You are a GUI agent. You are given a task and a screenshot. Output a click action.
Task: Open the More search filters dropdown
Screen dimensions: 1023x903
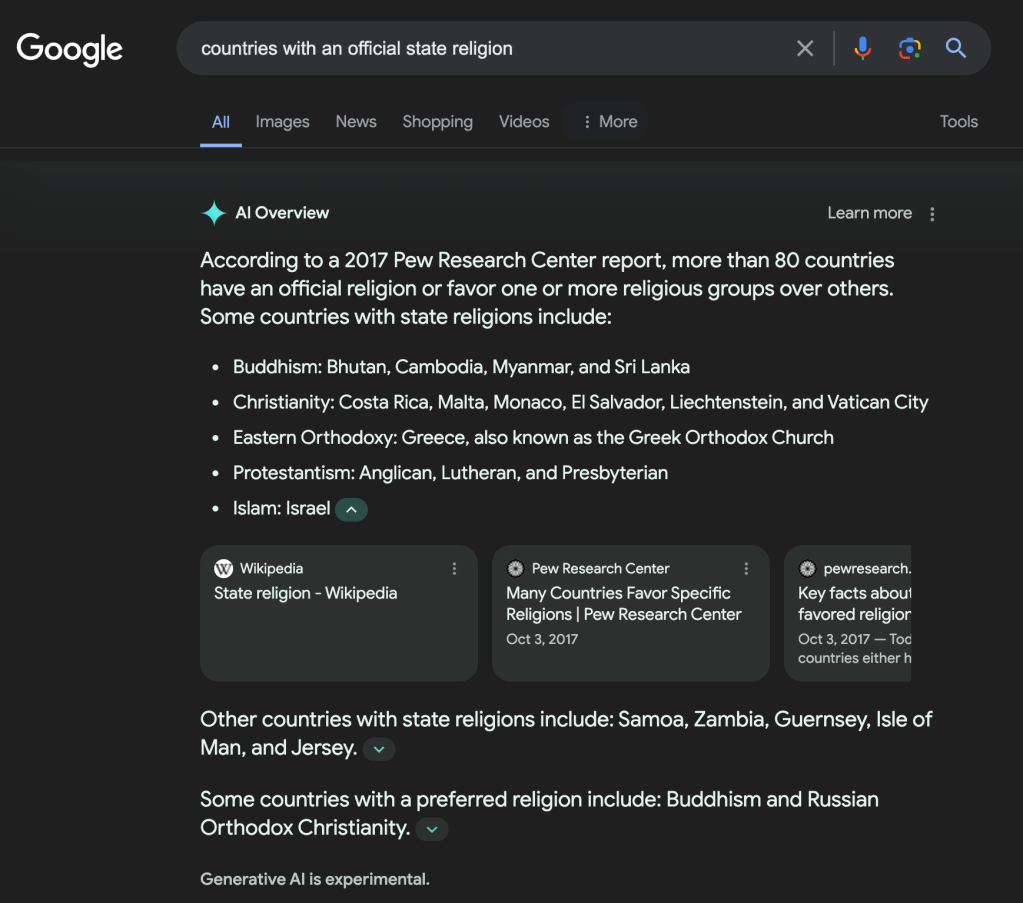coord(609,122)
